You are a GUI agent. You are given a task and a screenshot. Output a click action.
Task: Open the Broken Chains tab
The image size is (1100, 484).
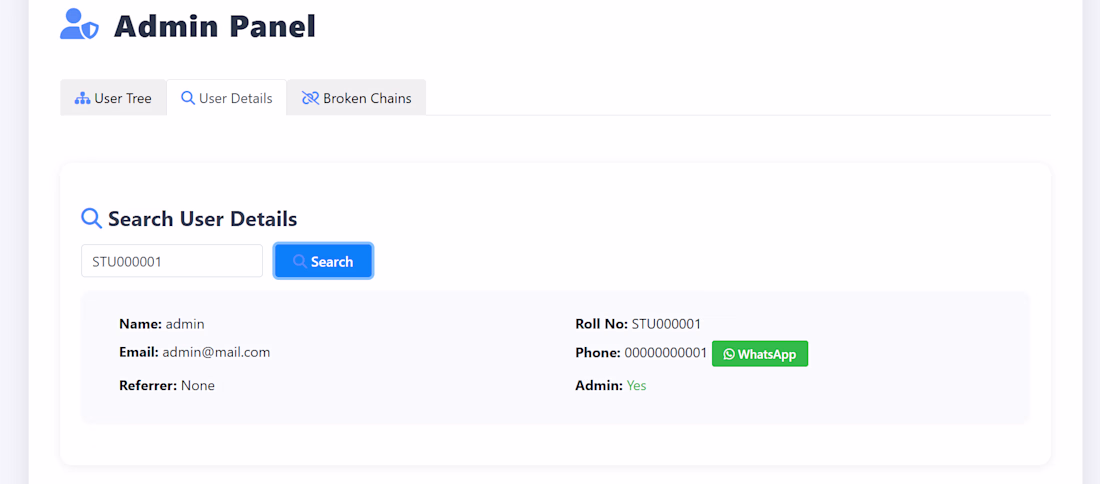coord(356,98)
